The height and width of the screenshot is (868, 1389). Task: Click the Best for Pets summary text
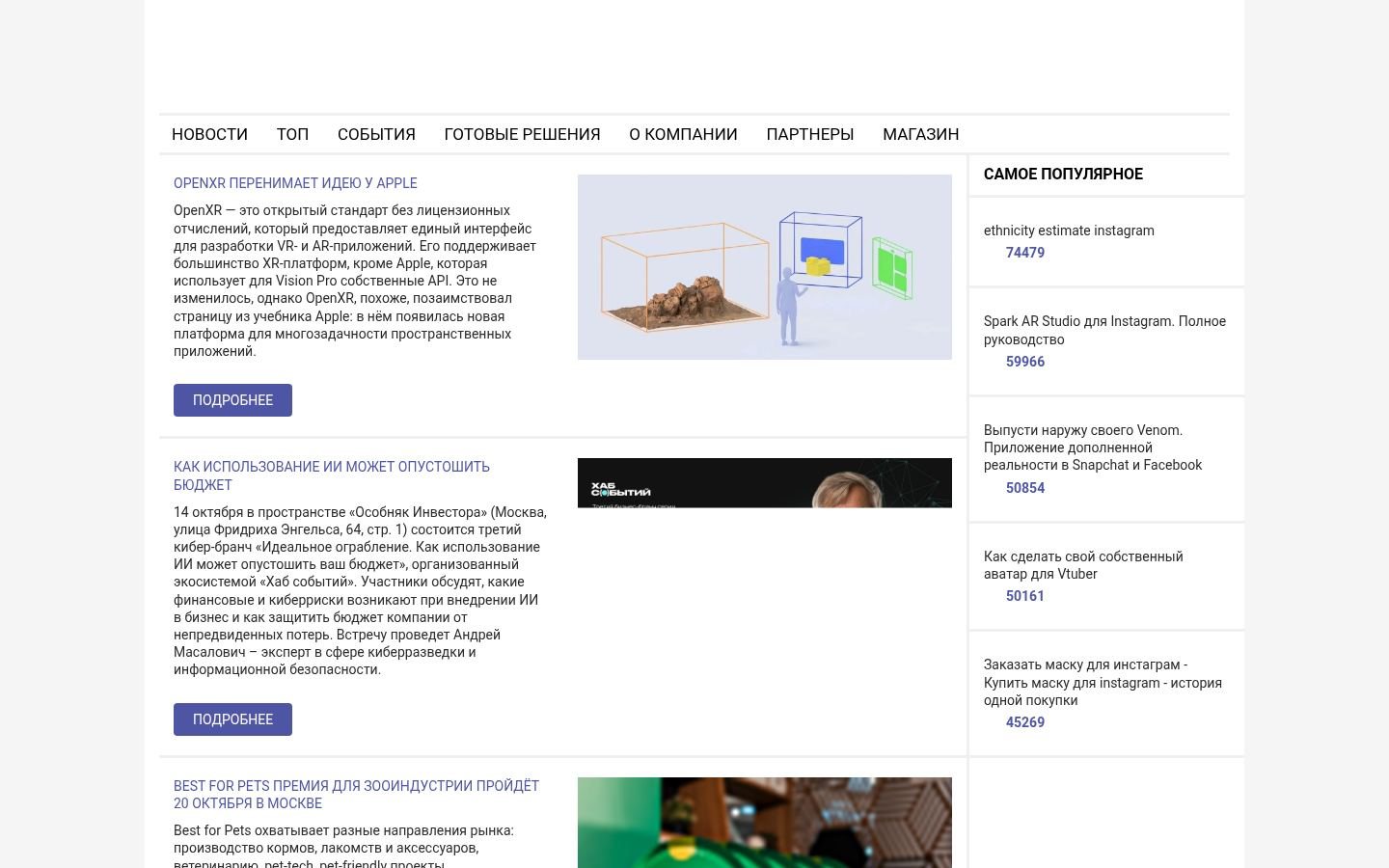click(343, 845)
